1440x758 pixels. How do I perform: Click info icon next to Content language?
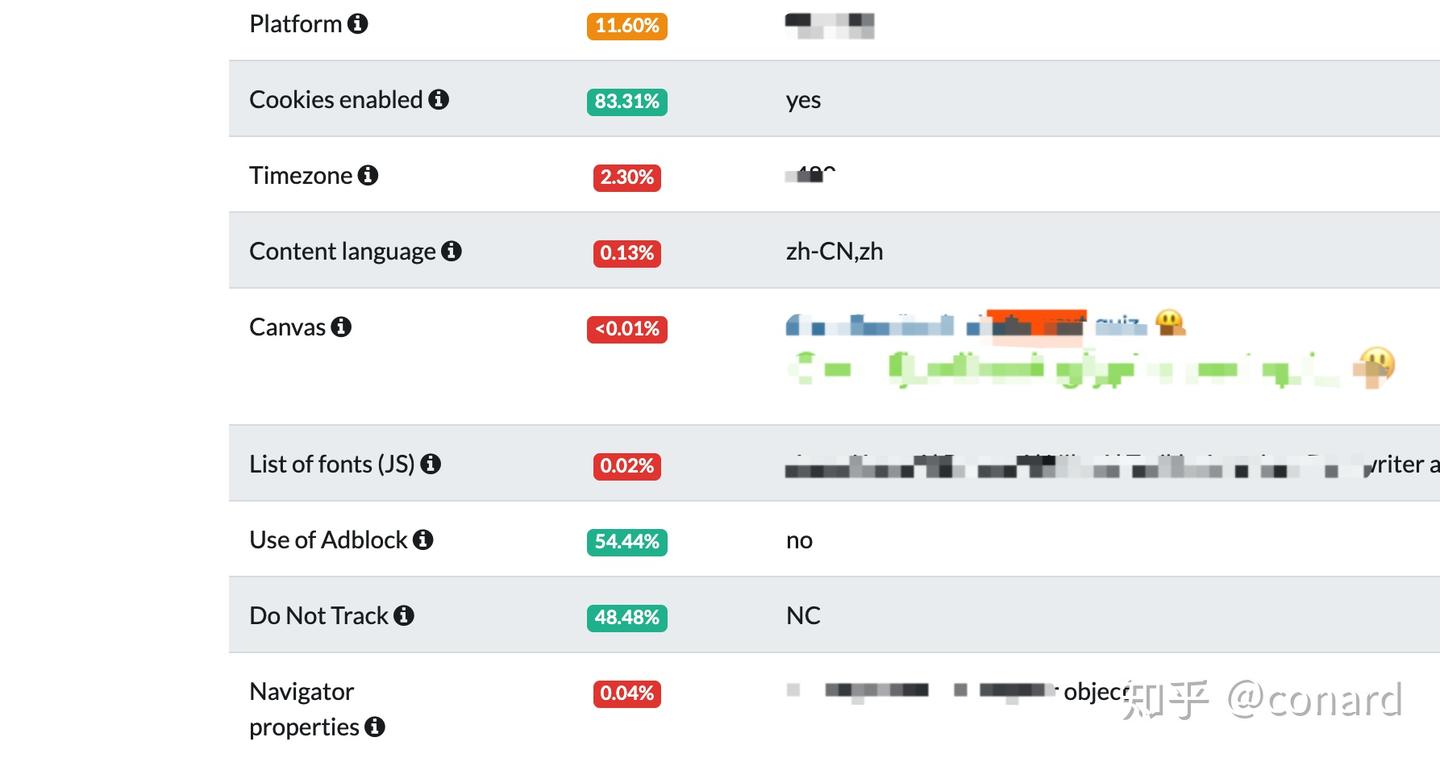point(452,251)
